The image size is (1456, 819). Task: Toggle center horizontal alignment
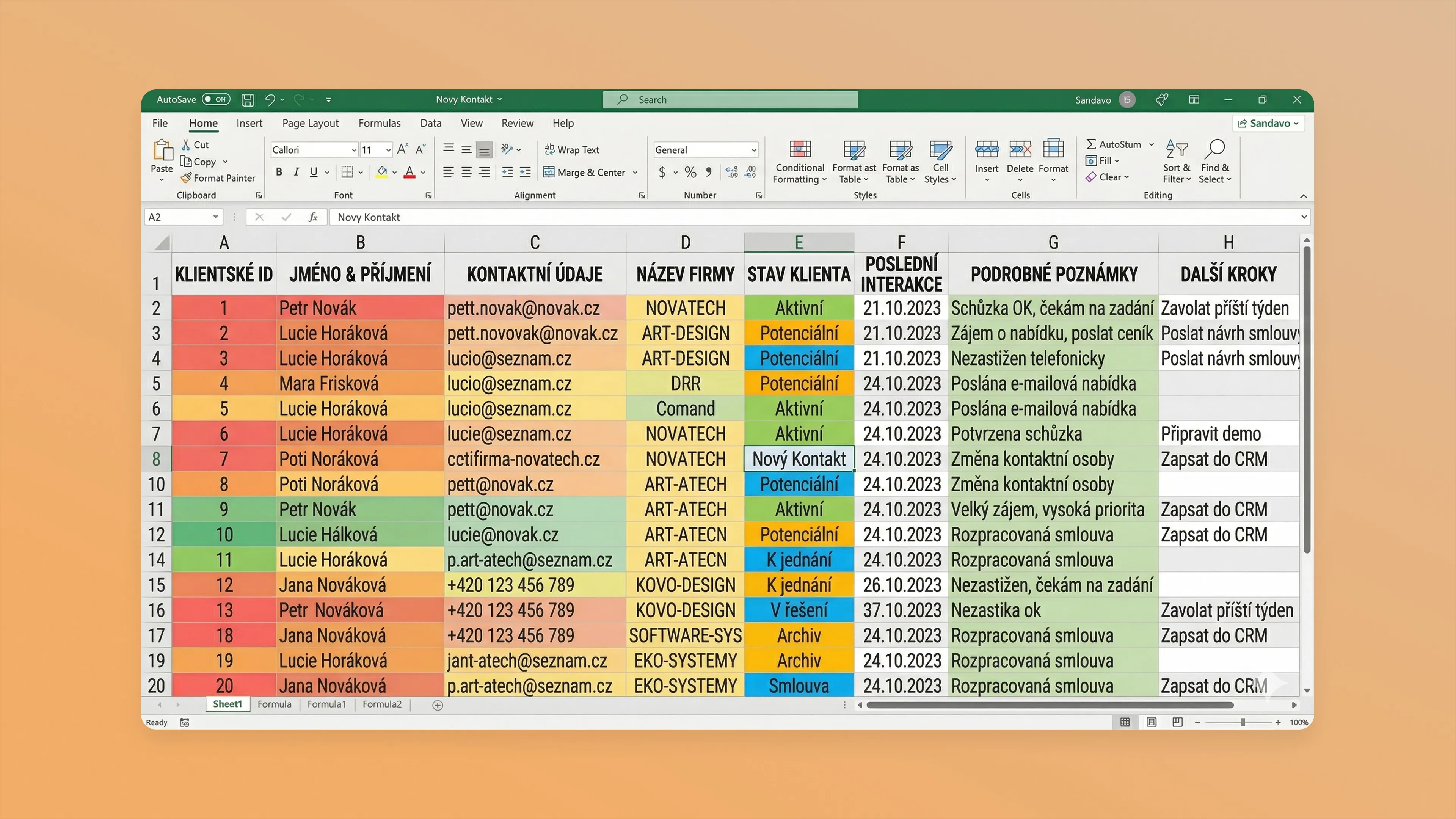[x=466, y=172]
